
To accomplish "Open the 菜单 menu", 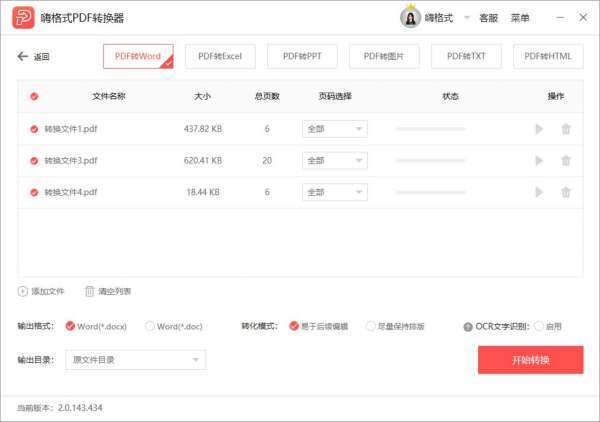I will coord(520,18).
